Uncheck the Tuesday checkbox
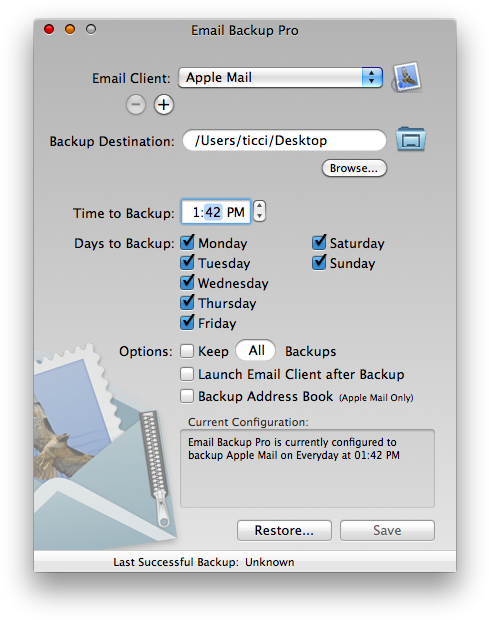 (187, 263)
